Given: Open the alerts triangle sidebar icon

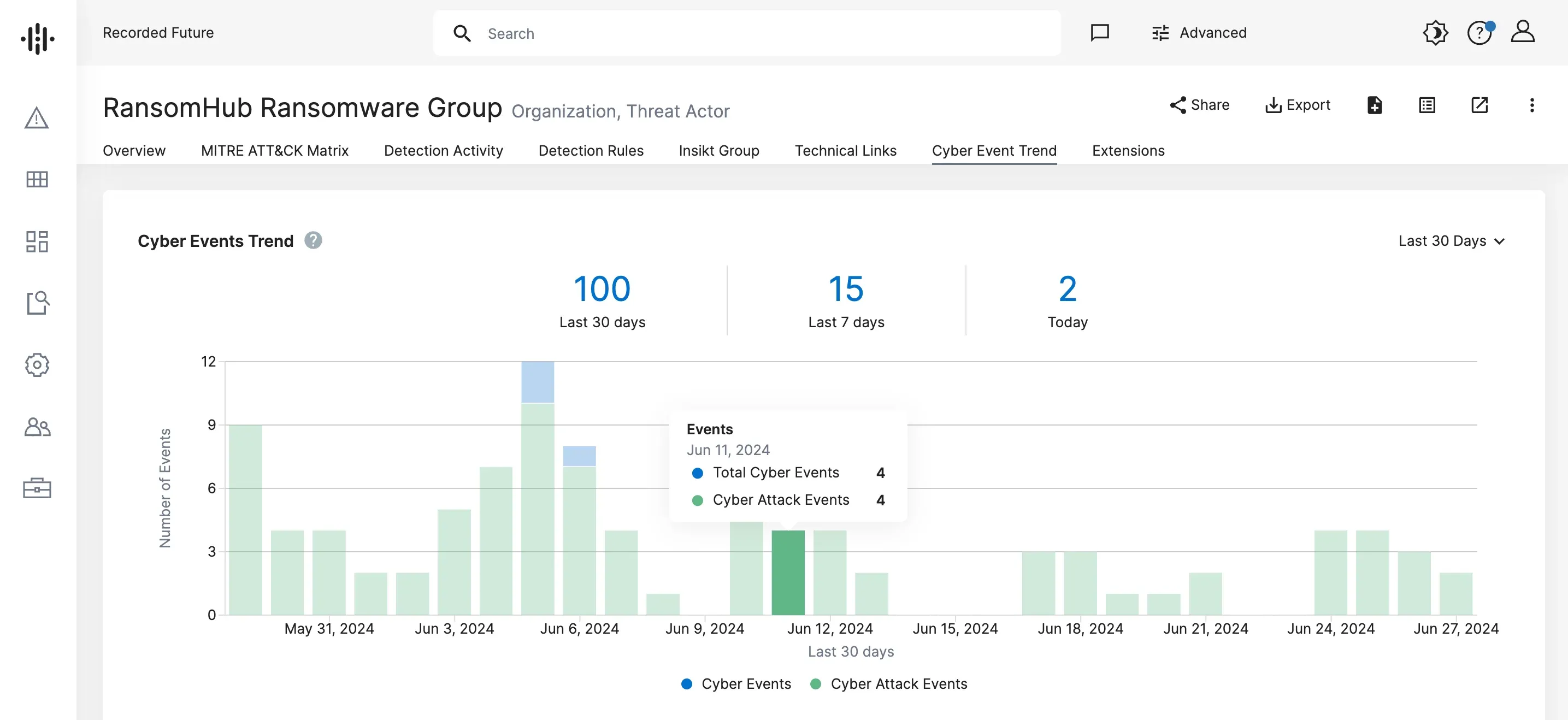Looking at the screenshot, I should coord(37,117).
